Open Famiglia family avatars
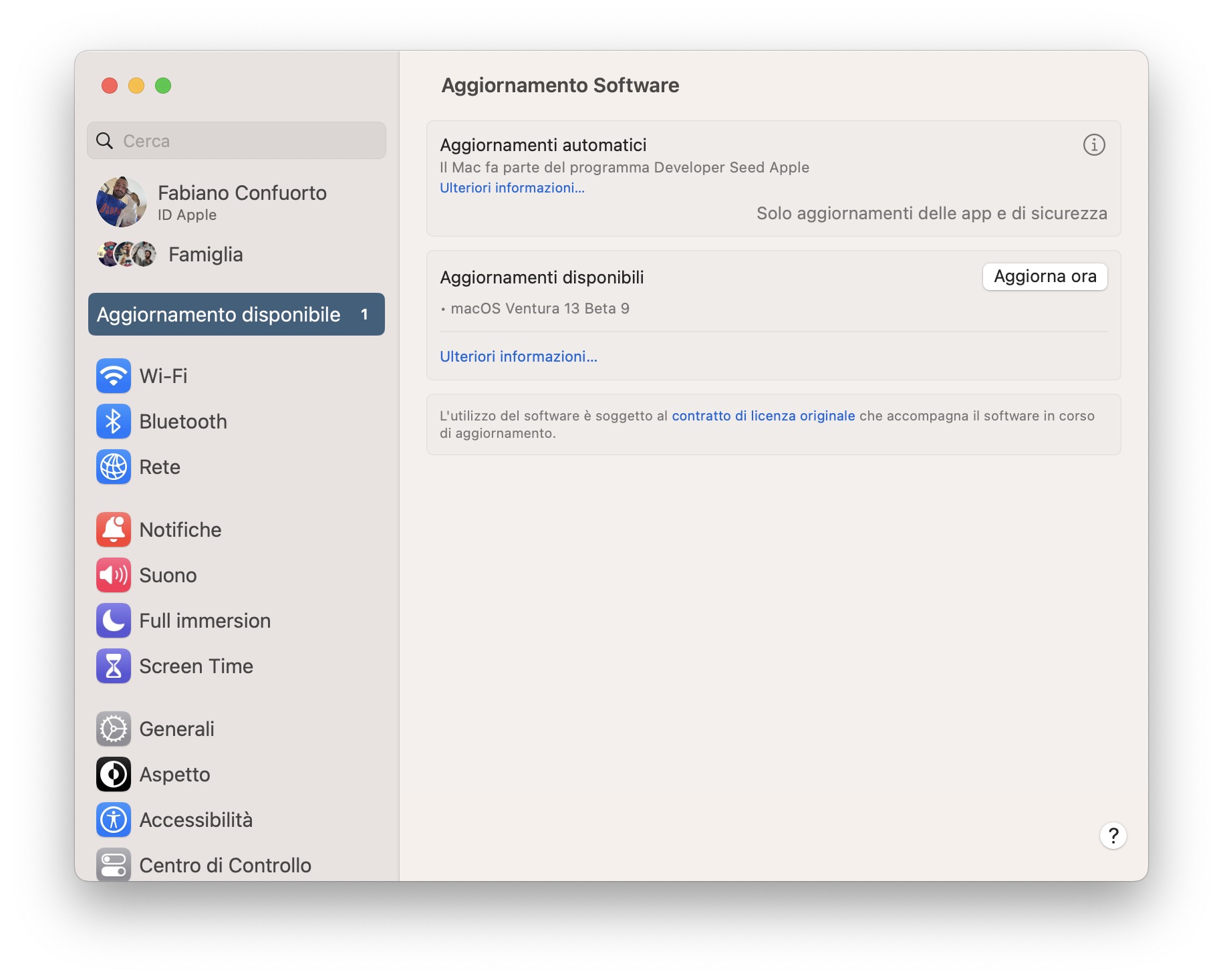Screen dimensions: 1223x980 [127, 254]
